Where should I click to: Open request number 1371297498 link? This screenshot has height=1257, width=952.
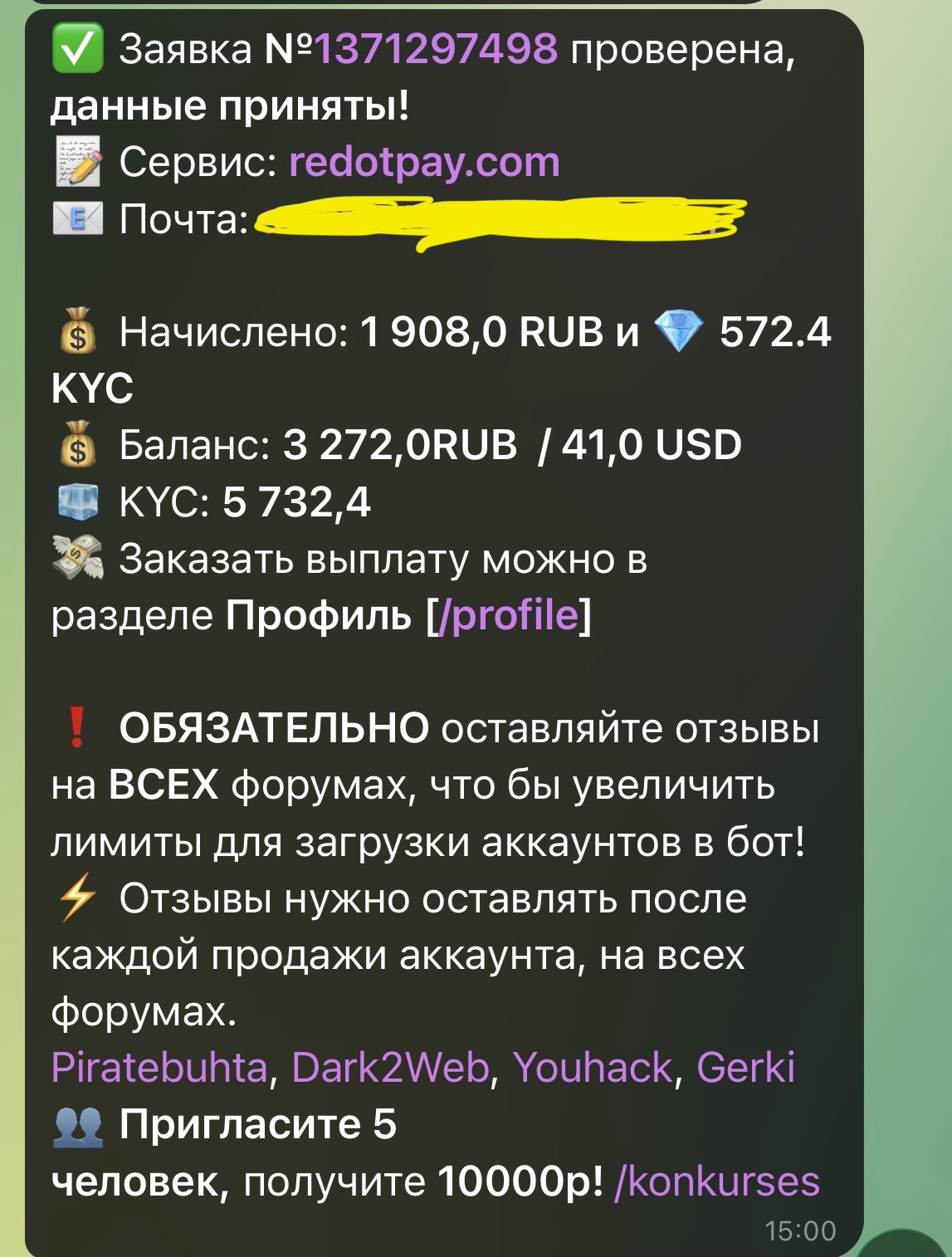(436, 50)
